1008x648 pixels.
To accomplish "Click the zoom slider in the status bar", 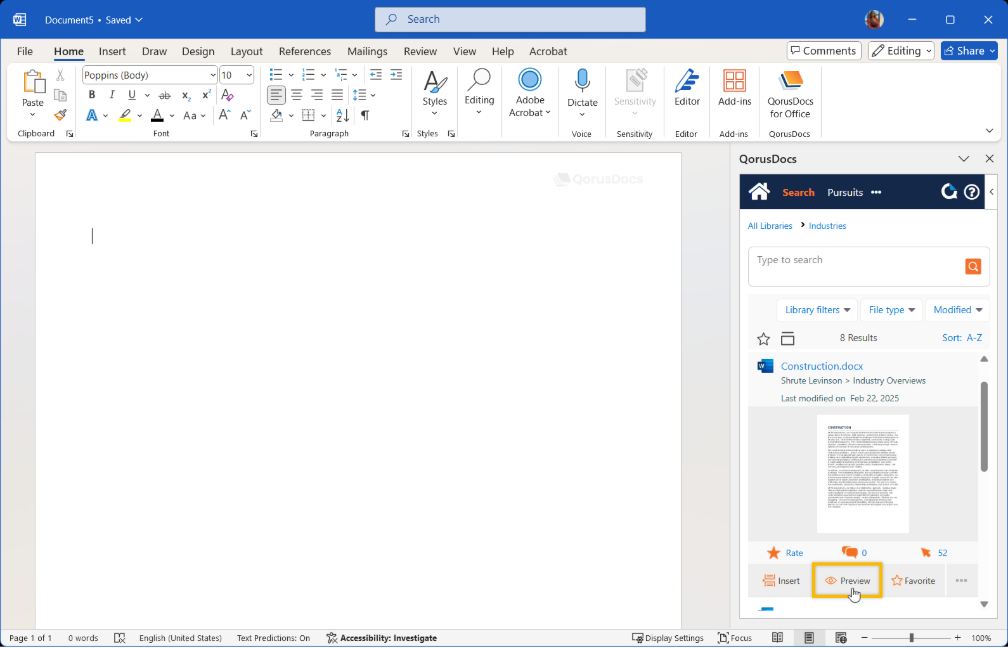I will coord(911,638).
